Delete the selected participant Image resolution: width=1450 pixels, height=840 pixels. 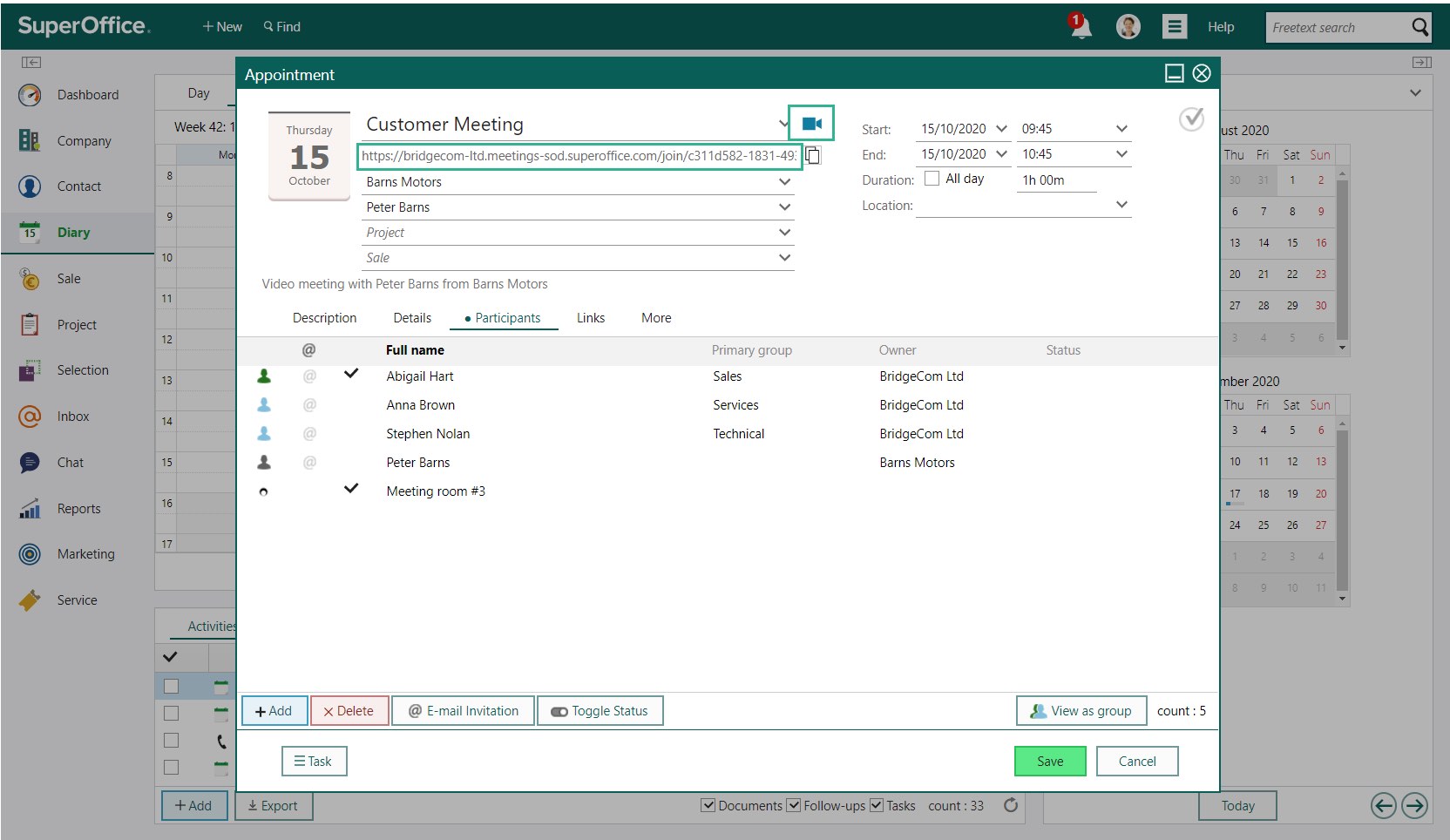point(349,711)
